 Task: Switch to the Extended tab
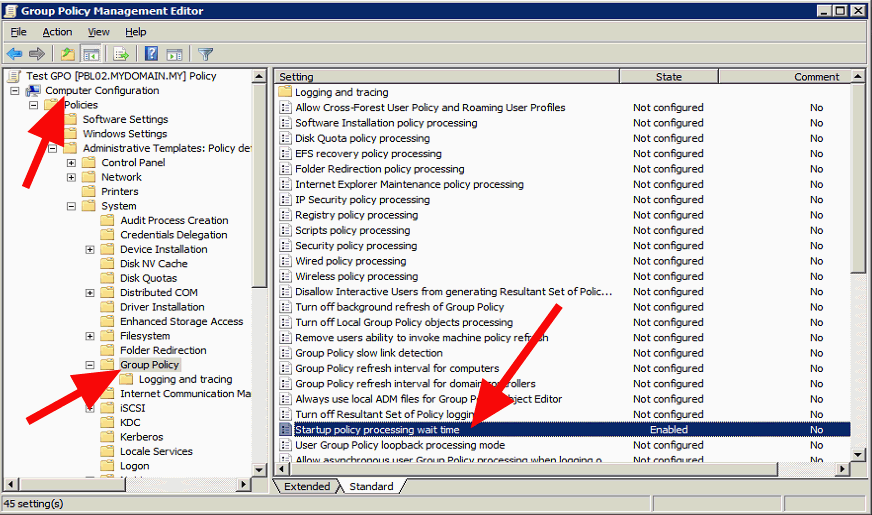(307, 487)
